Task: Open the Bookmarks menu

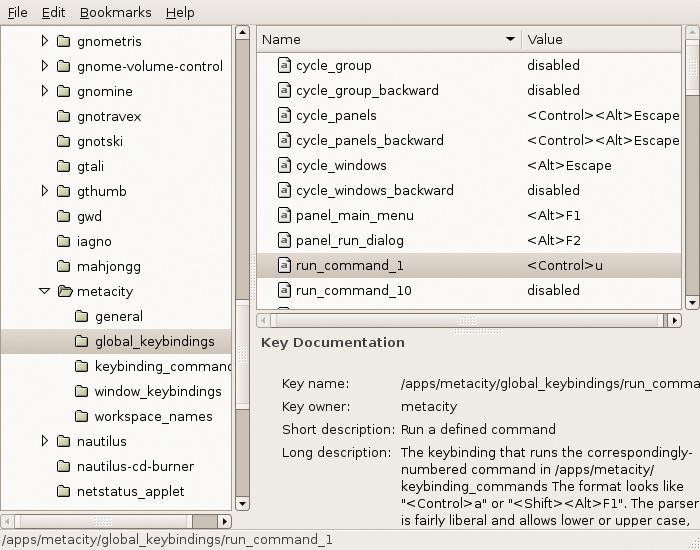Action: 116,12
